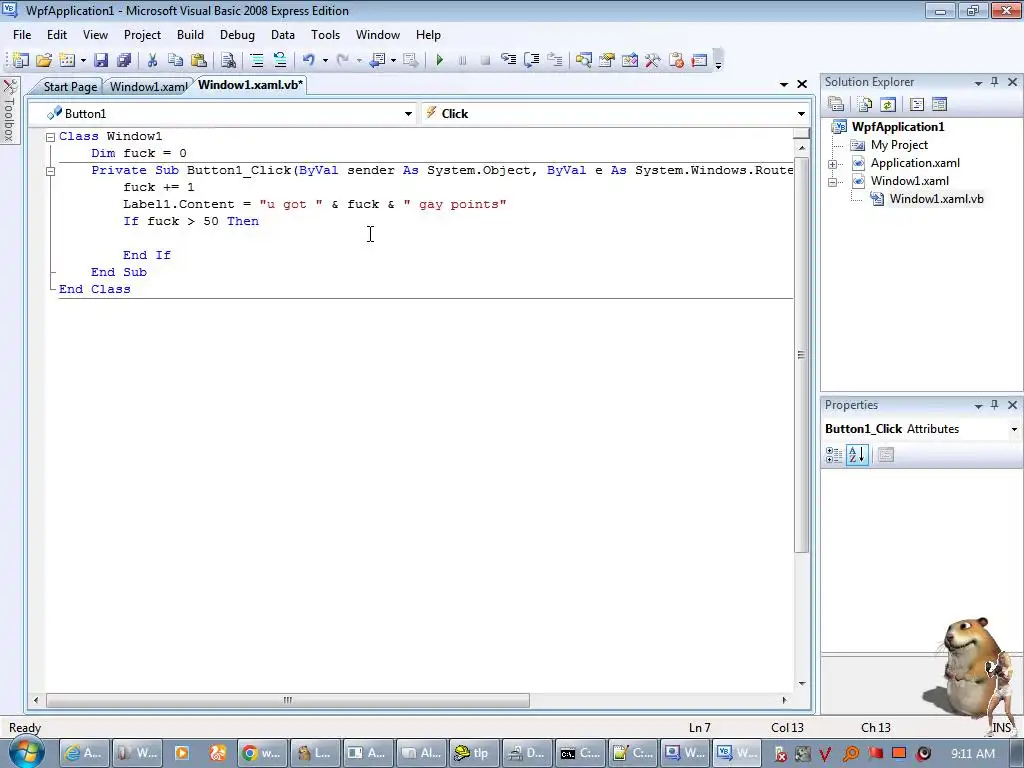Click the Navigate Backward icon

coord(377,60)
